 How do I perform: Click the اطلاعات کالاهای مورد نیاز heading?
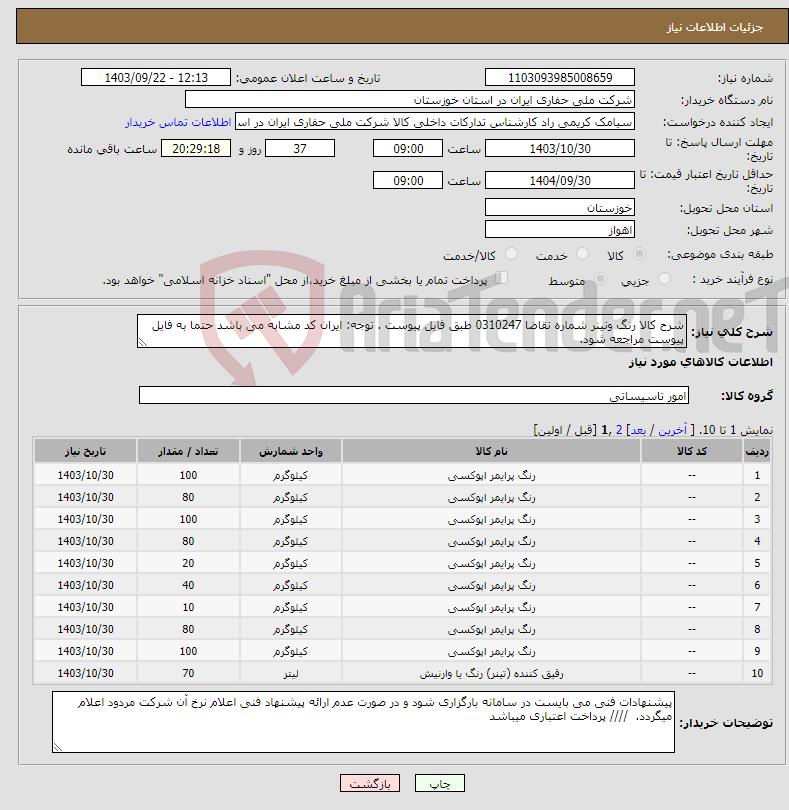coord(701,362)
